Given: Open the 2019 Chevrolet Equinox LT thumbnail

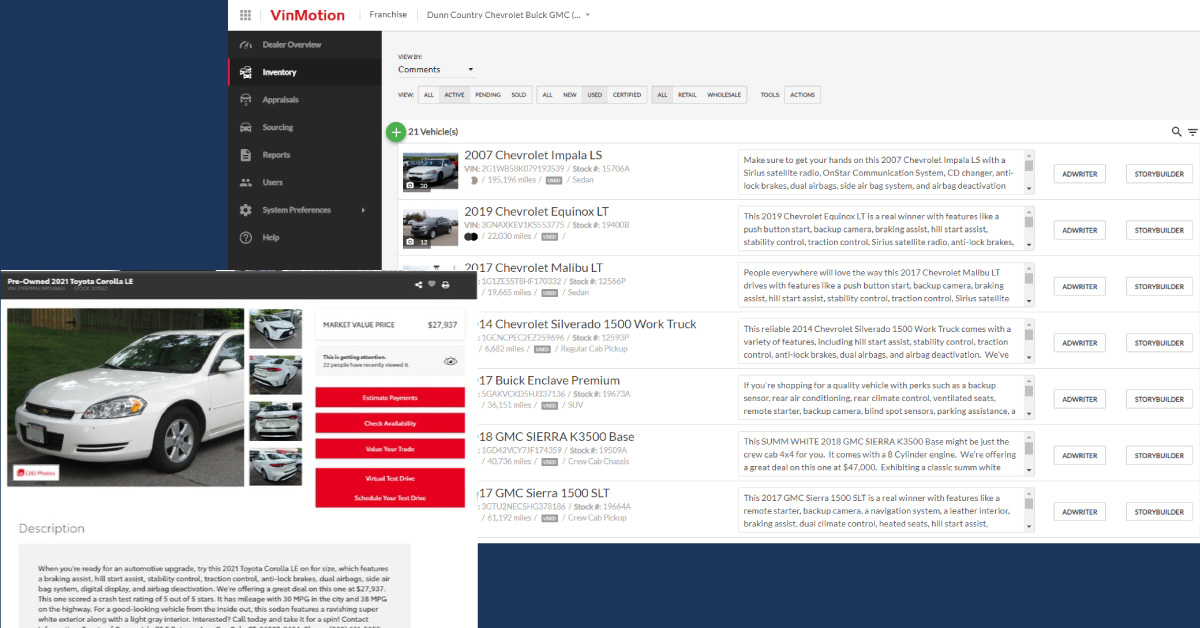Looking at the screenshot, I should [x=430, y=228].
